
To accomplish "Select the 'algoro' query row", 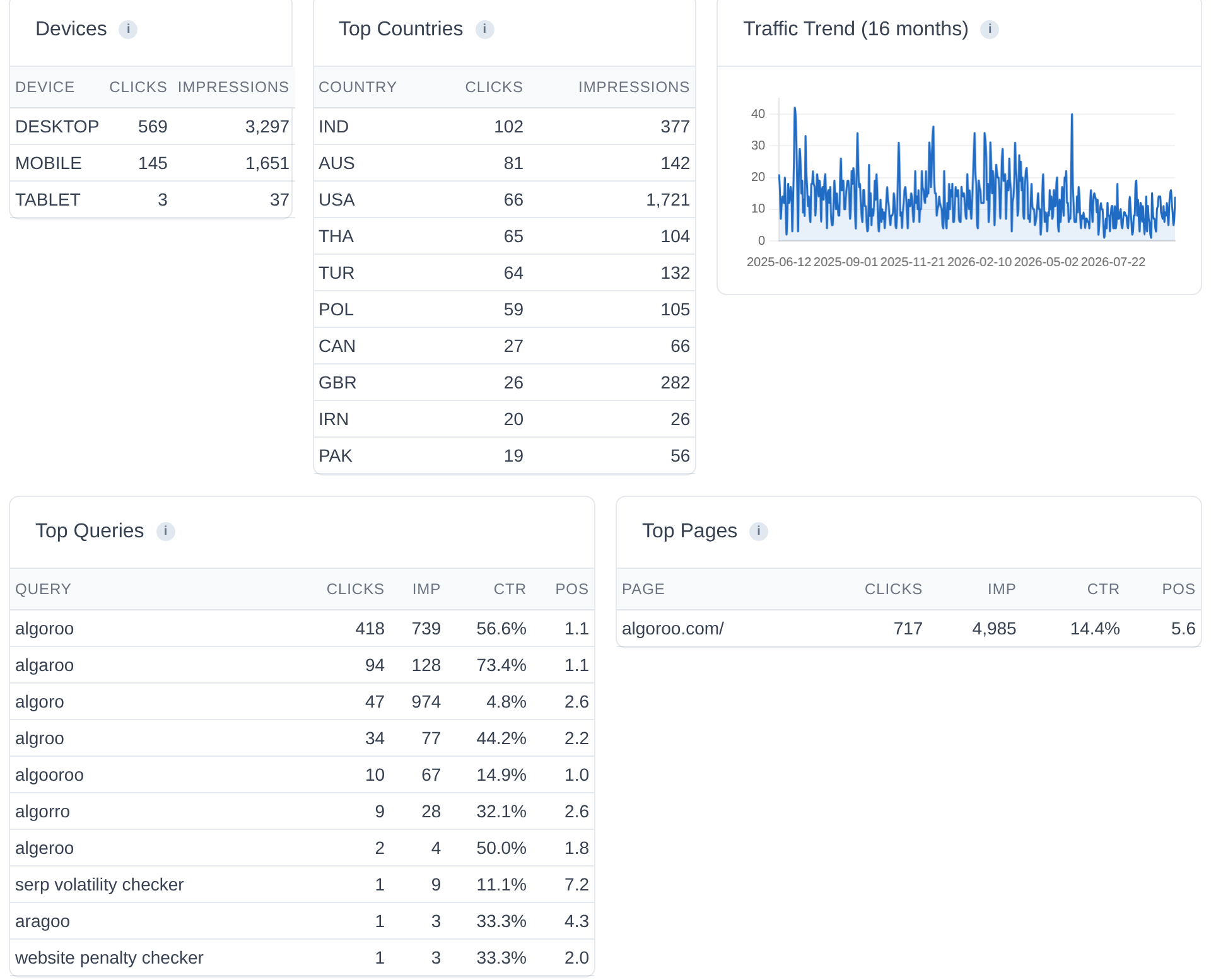I will (x=302, y=702).
